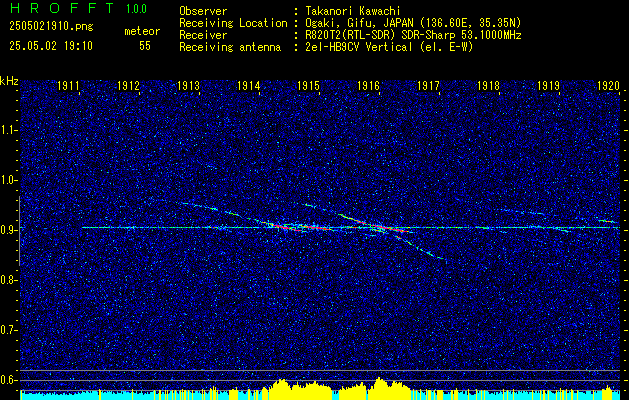This screenshot has height=400, width=629.
Task: Click the meteor label
Action: tap(142, 31)
